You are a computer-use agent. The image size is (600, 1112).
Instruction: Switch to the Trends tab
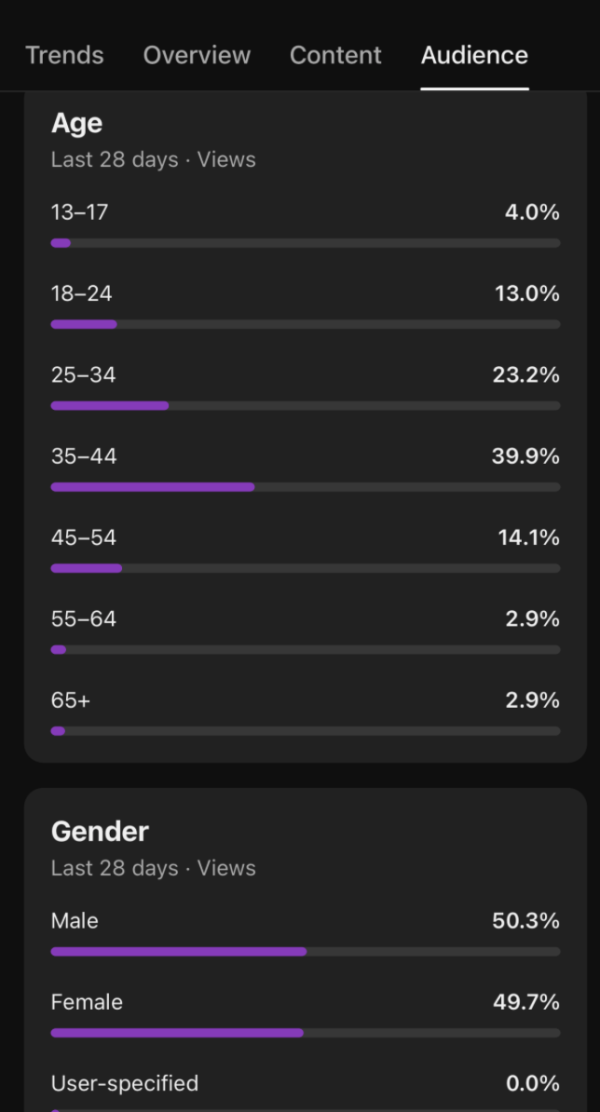click(x=64, y=55)
